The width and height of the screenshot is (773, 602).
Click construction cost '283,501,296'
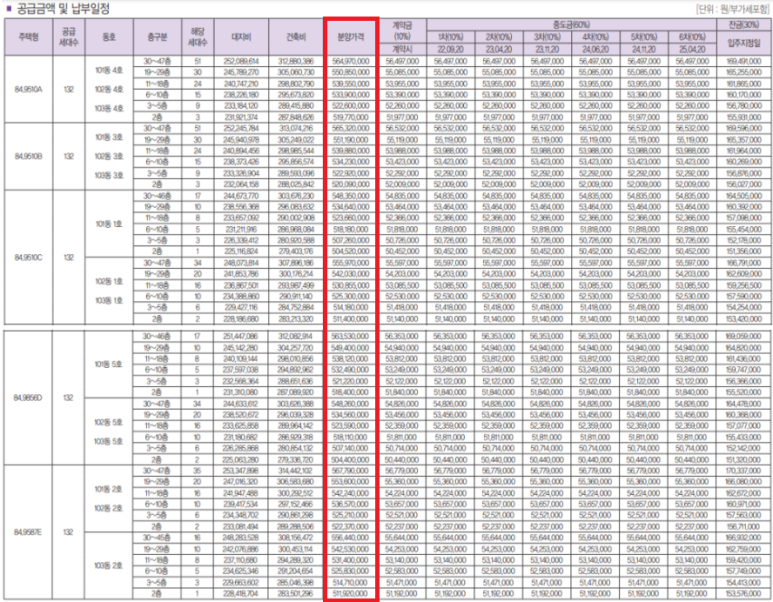tap(295, 594)
